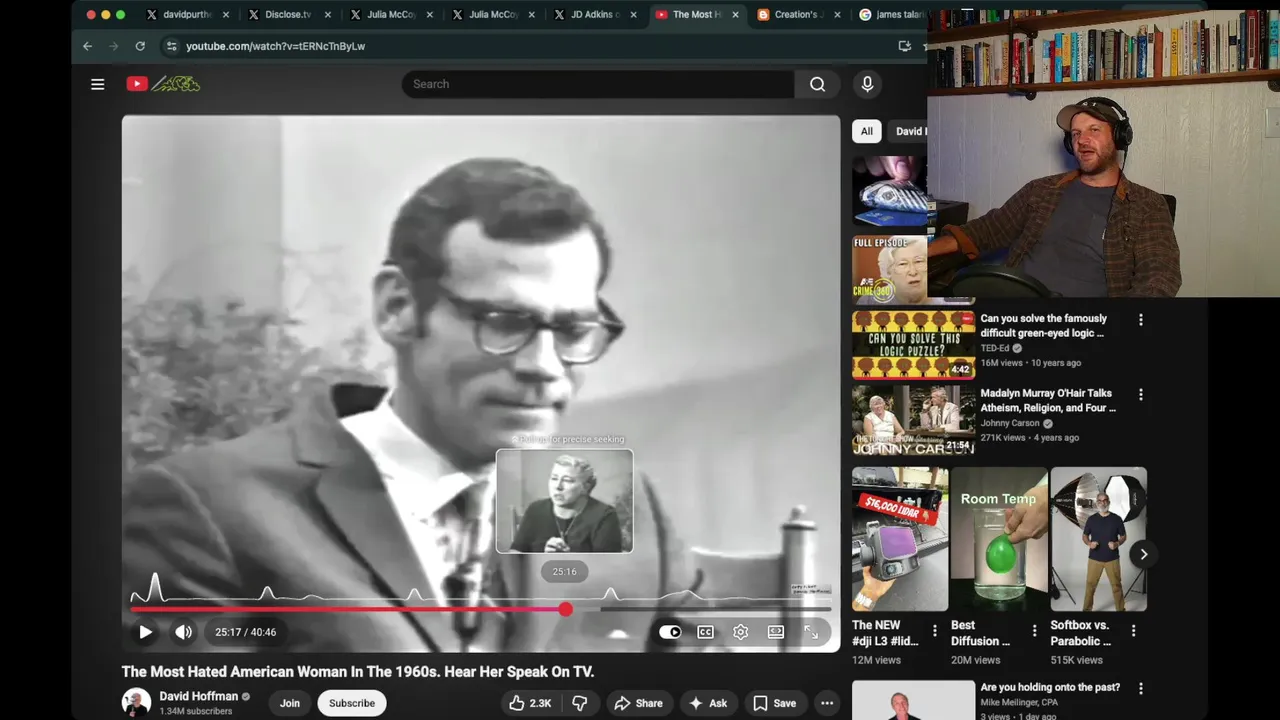Open green-eyed logic puzzle thumbnail

(913, 345)
